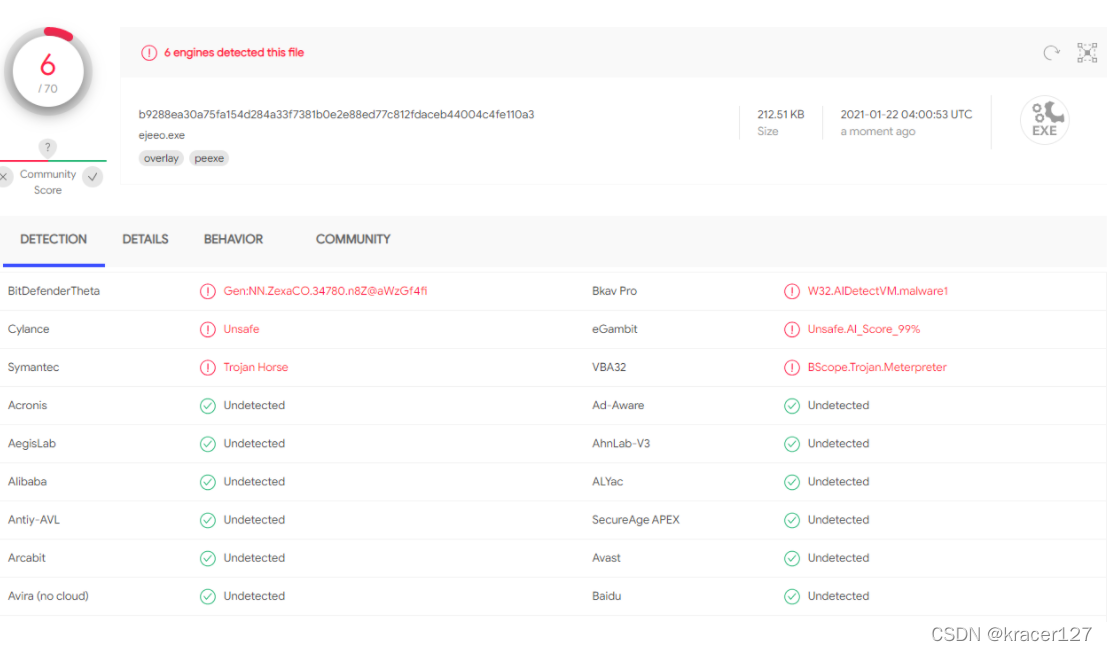The width and height of the screenshot is (1107, 651).
Task: Click the detection score gauge showing 6/70
Action: tap(48, 70)
